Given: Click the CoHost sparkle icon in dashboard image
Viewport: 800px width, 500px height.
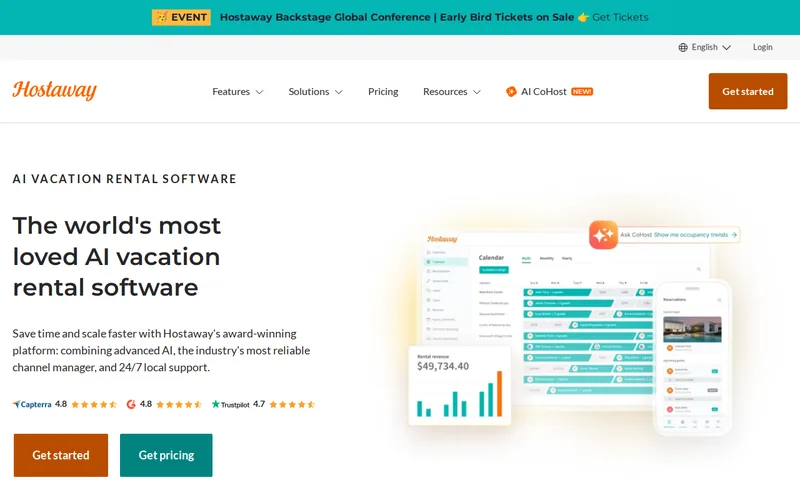Looking at the screenshot, I should pyautogui.click(x=604, y=235).
